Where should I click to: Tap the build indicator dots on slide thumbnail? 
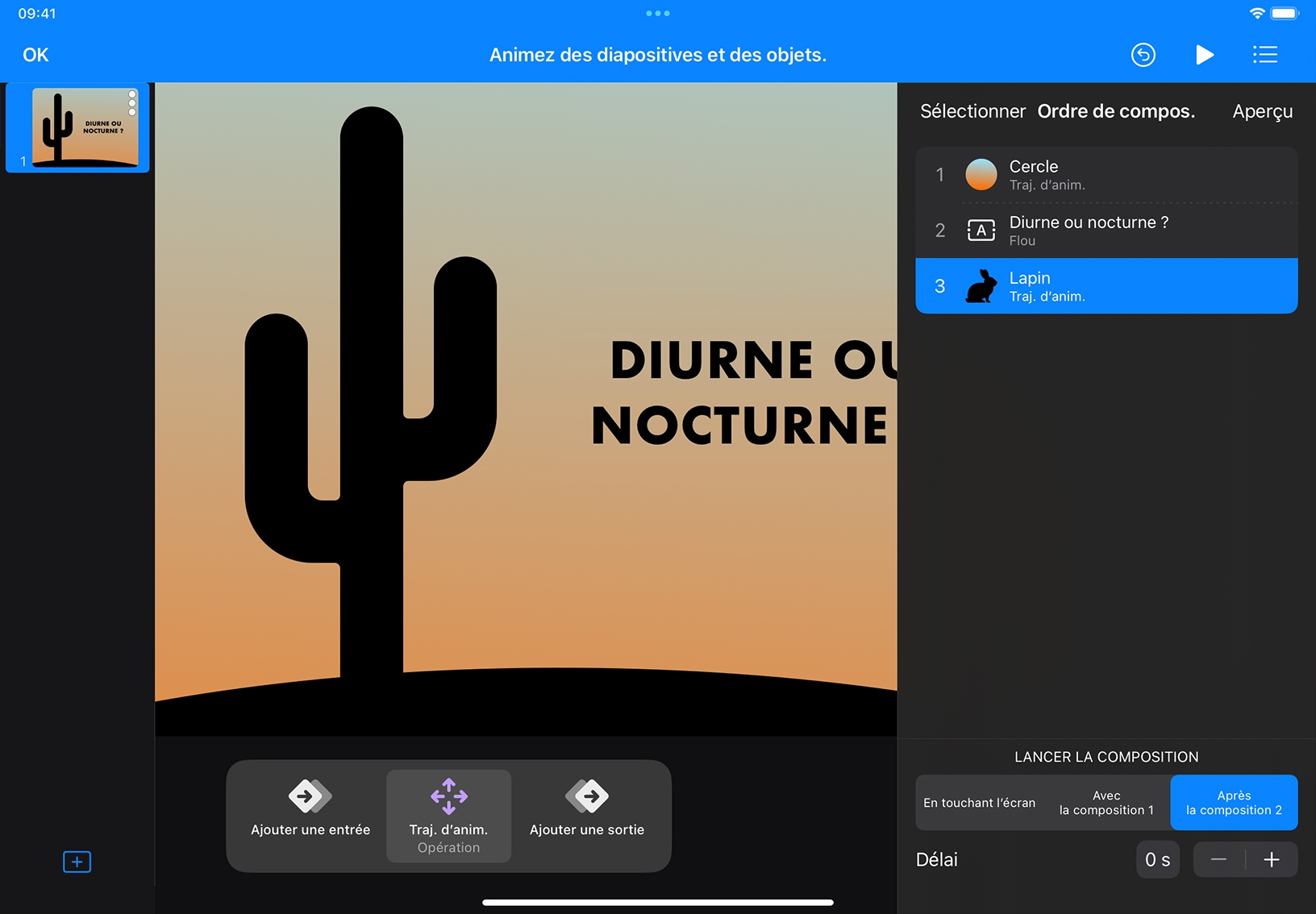132,102
